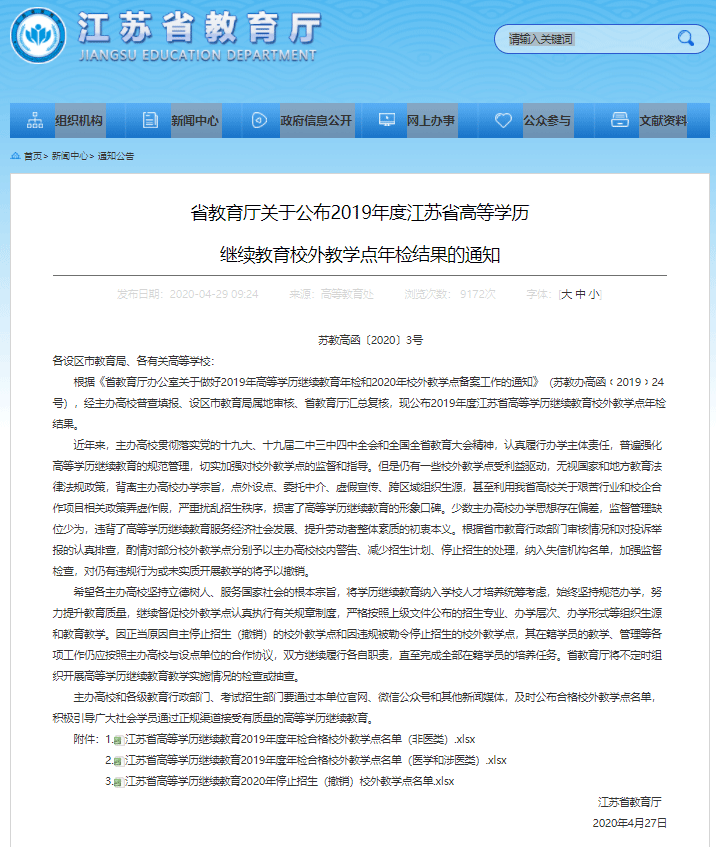Image resolution: width=716 pixels, height=847 pixels.
Task: Click the closing signature 江苏省教育厅
Action: tap(630, 802)
